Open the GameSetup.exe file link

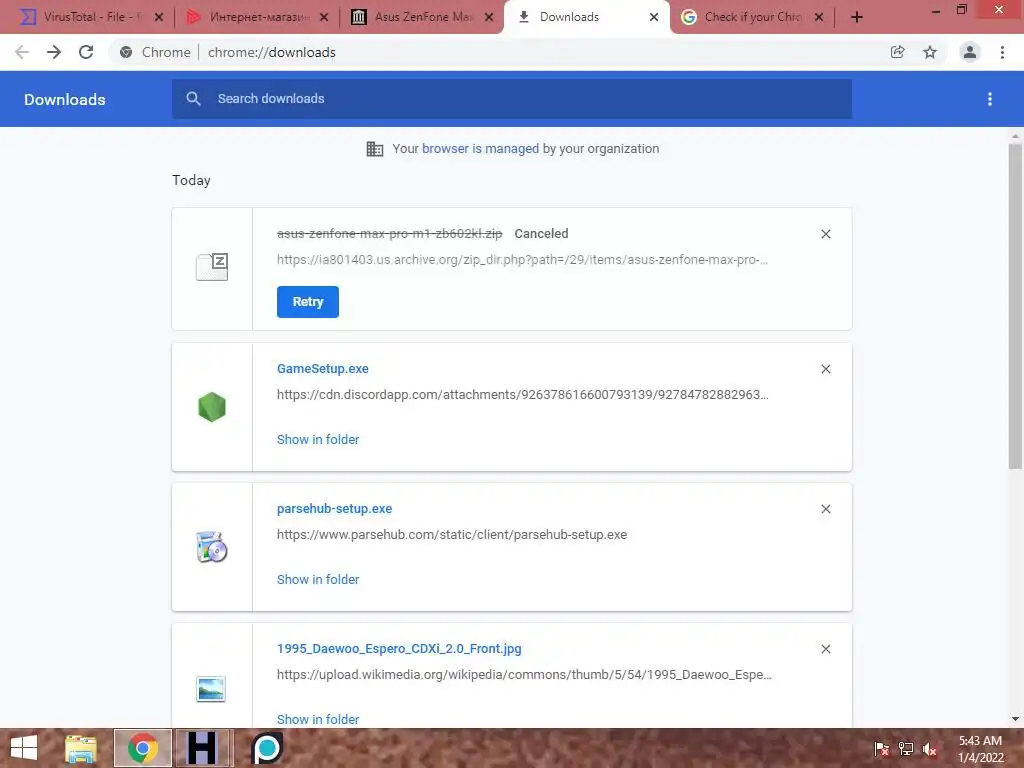pos(323,368)
